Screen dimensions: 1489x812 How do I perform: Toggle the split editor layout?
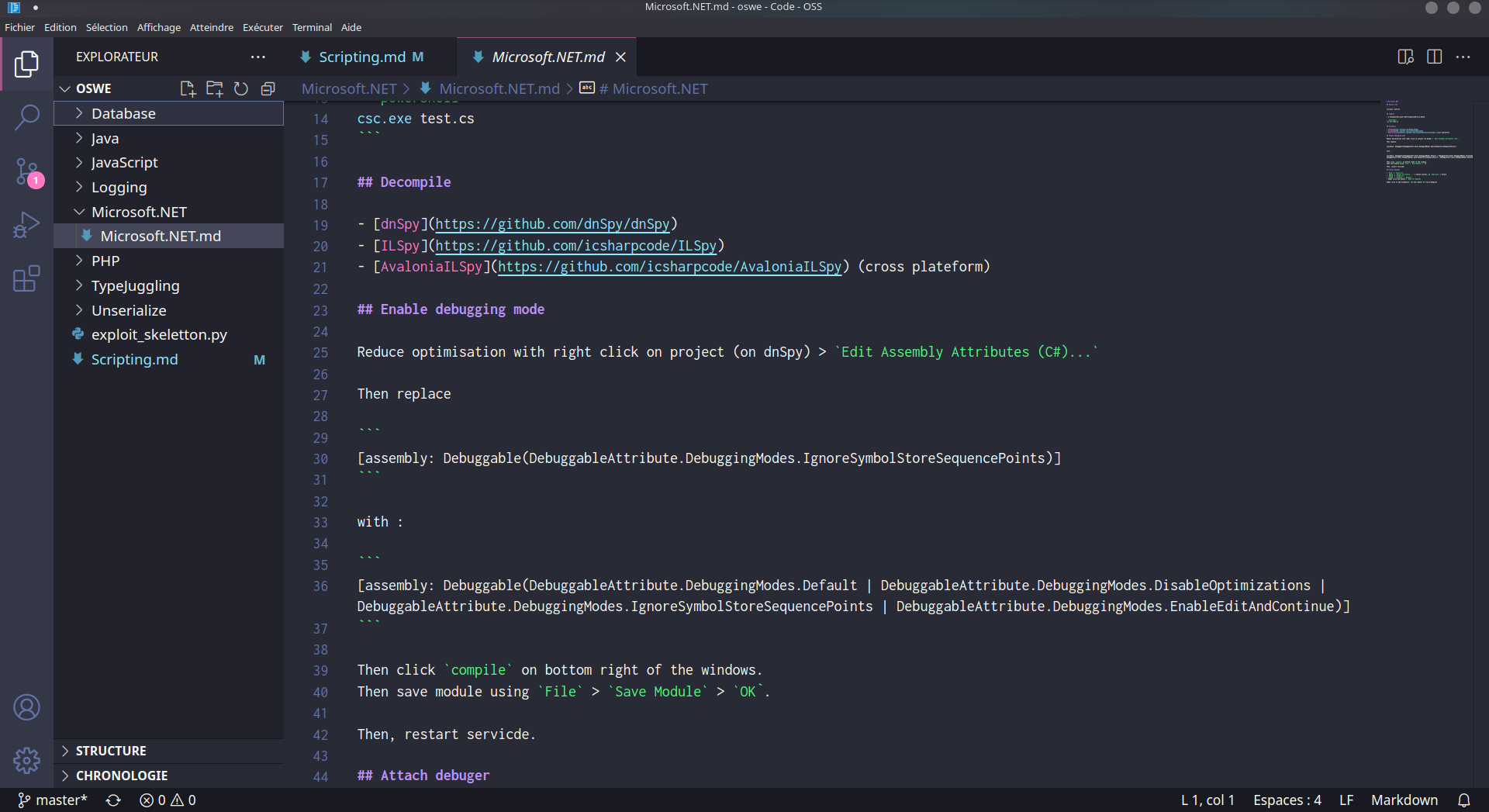[1434, 57]
